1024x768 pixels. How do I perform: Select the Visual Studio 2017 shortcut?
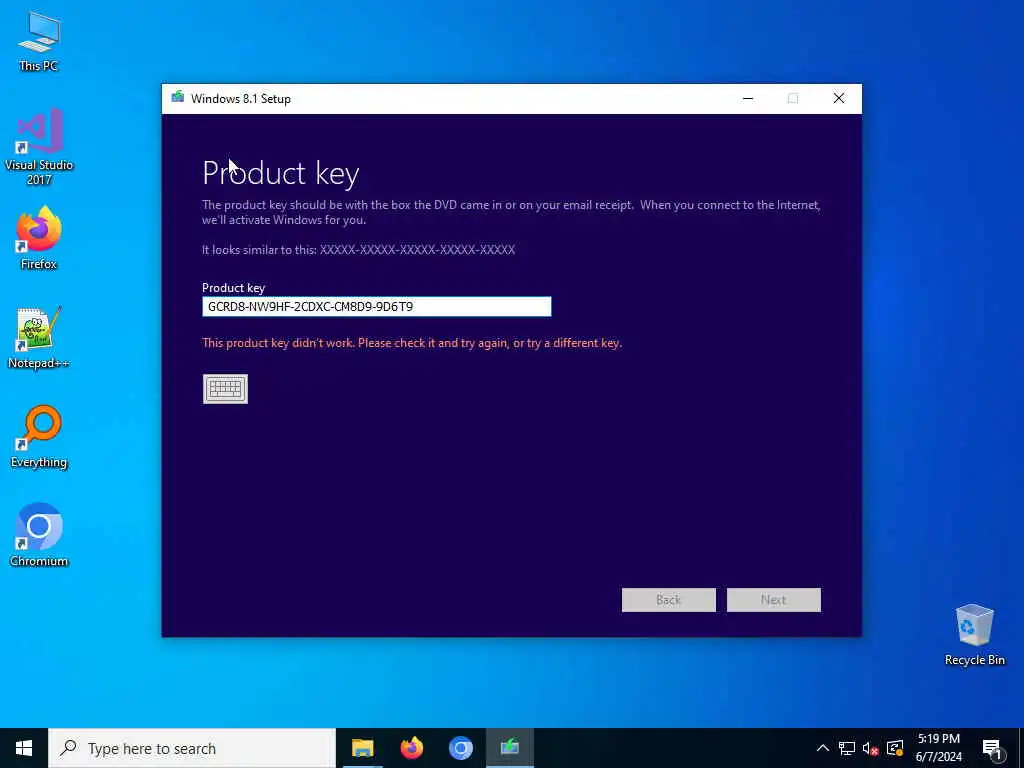[39, 147]
